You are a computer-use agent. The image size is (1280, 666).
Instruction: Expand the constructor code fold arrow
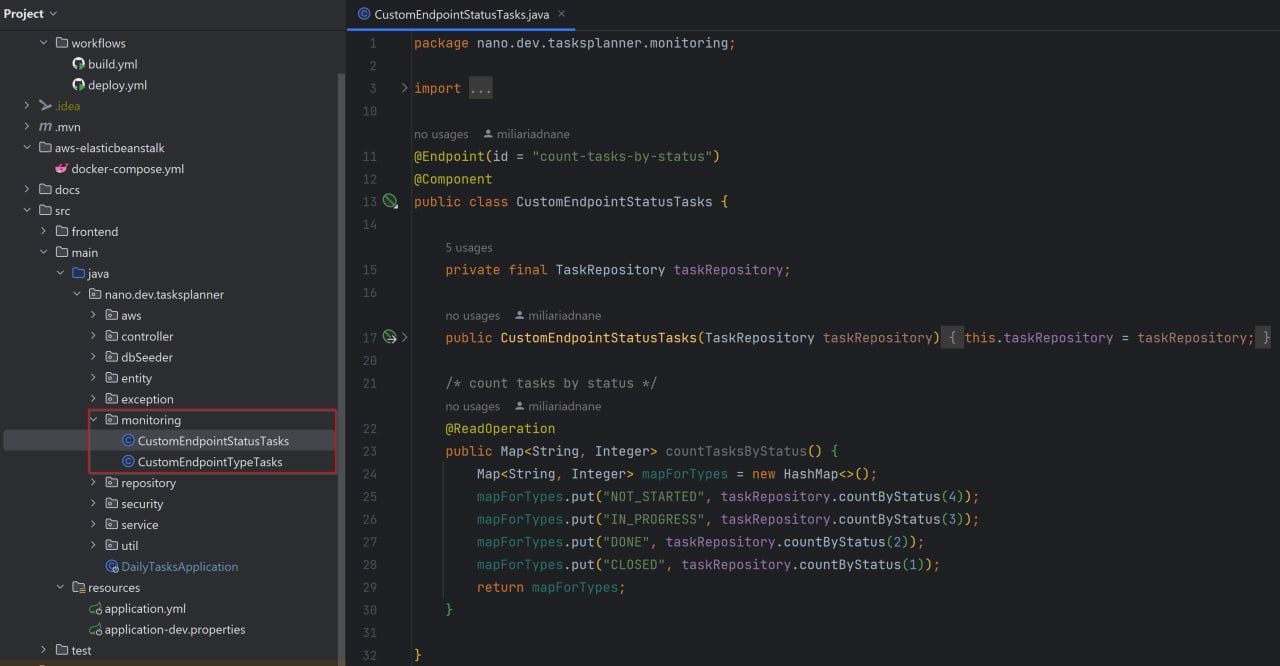click(405, 338)
